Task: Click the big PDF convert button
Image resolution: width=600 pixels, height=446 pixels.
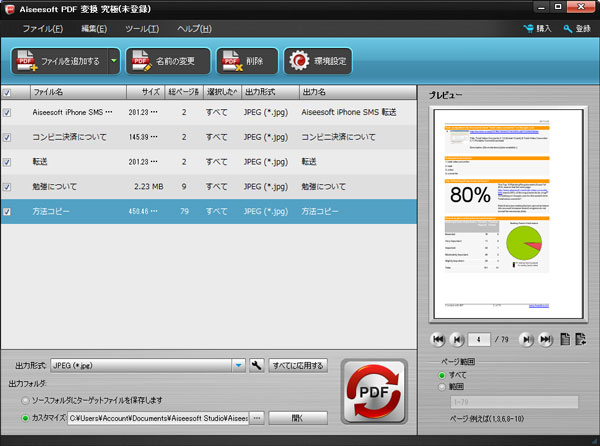Action: [374, 391]
